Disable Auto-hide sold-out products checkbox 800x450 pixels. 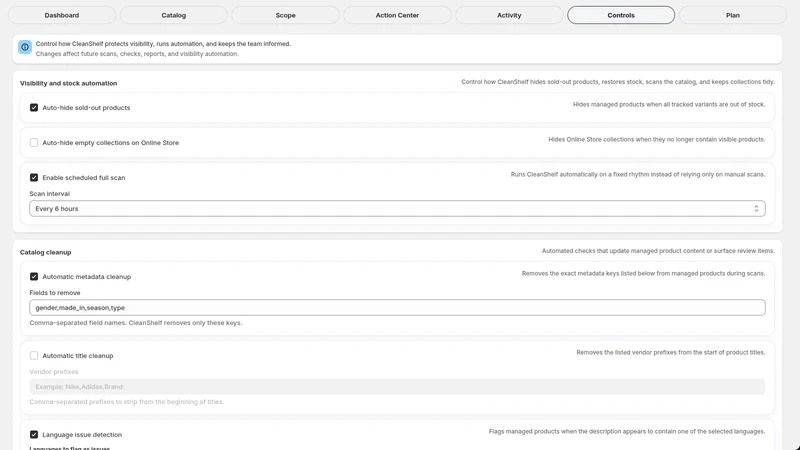coord(34,108)
